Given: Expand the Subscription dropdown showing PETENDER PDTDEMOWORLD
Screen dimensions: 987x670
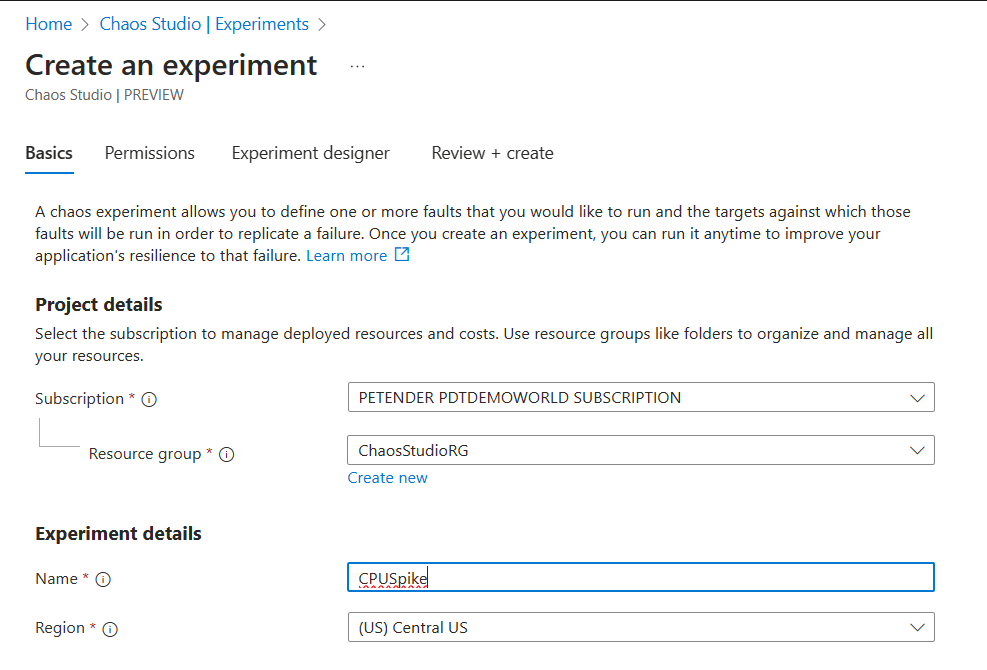Looking at the screenshot, I should [x=640, y=397].
